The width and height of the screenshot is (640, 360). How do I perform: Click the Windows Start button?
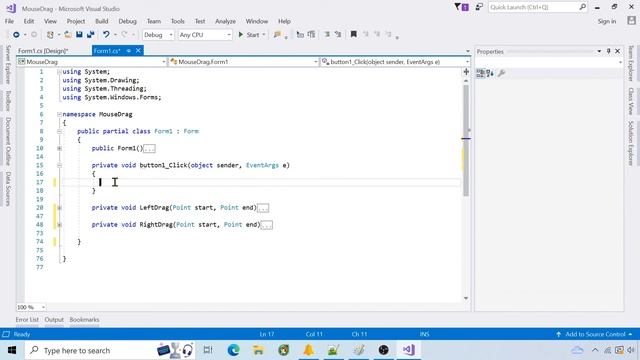11,350
